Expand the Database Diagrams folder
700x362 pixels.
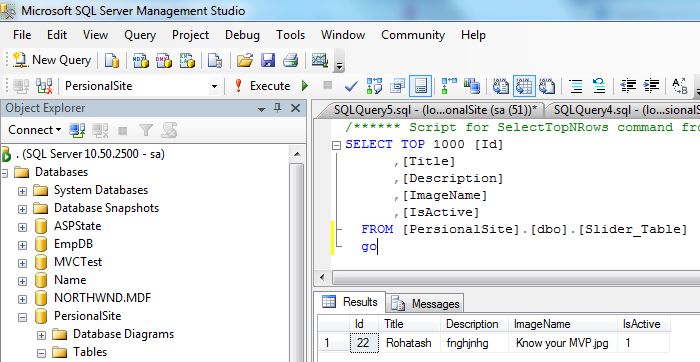point(41,335)
